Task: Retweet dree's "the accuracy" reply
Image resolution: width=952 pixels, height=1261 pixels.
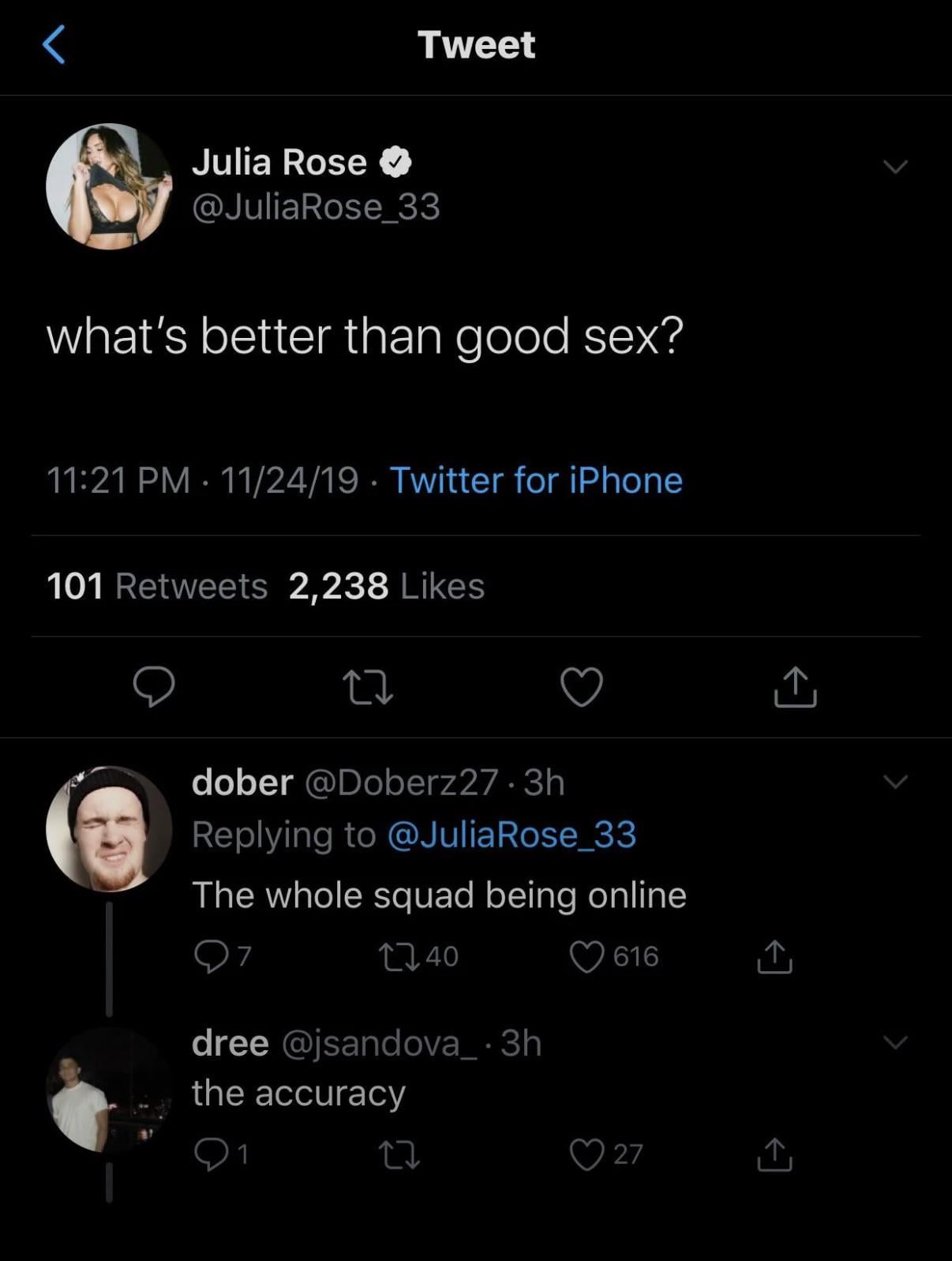Action: point(400,1154)
